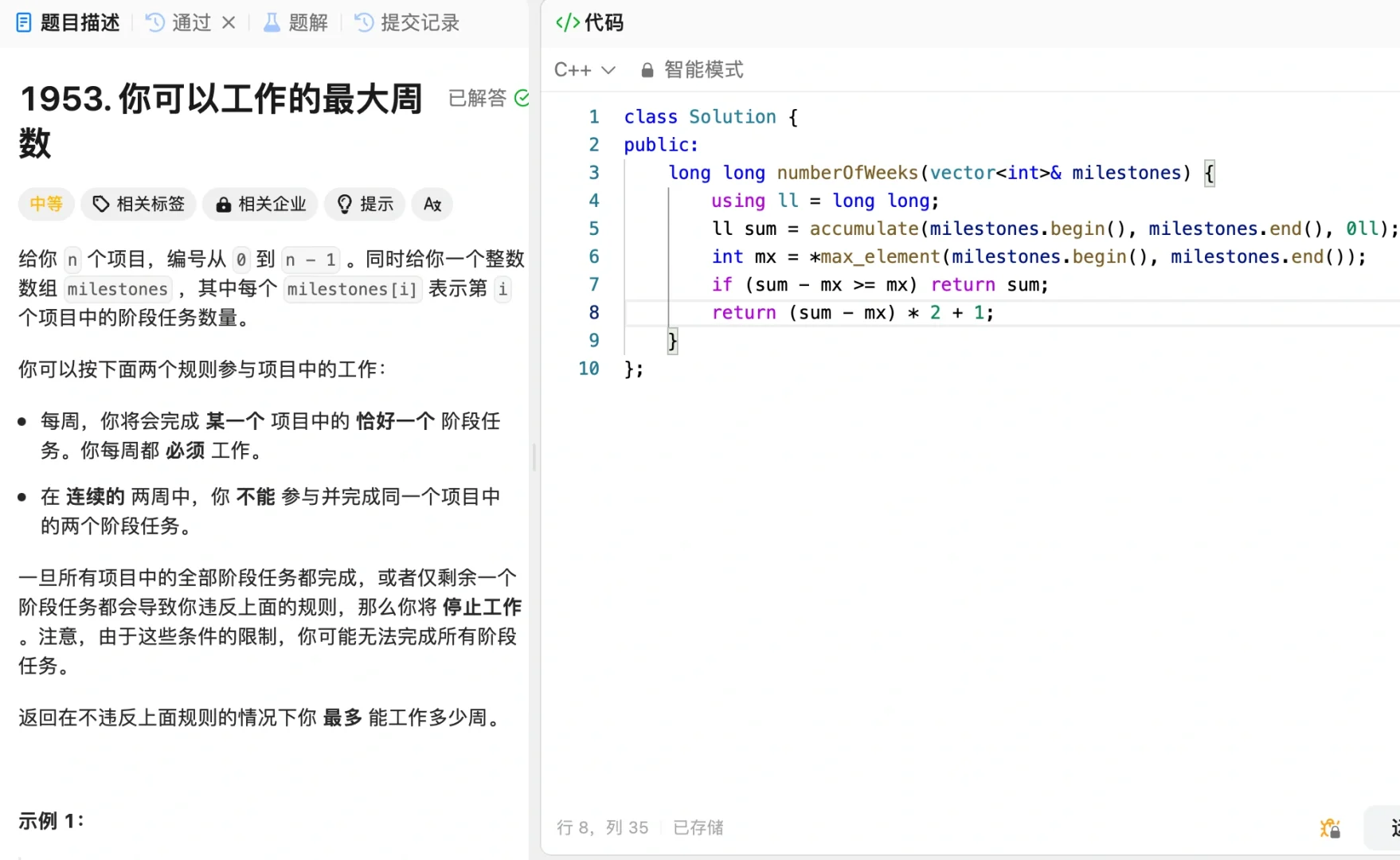Toggle the 智能模式 smart mode

(x=693, y=70)
